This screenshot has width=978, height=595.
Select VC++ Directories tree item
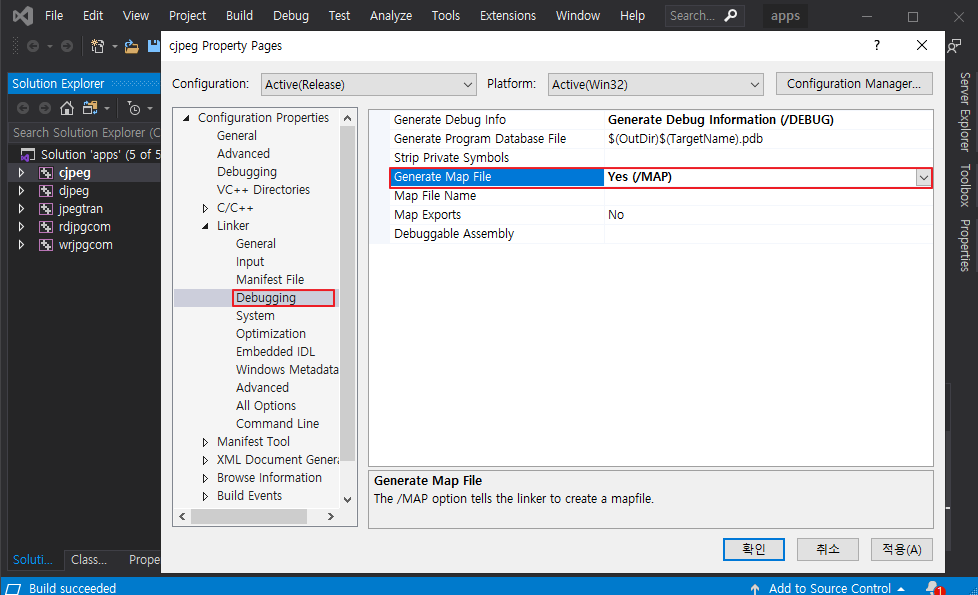tap(263, 190)
